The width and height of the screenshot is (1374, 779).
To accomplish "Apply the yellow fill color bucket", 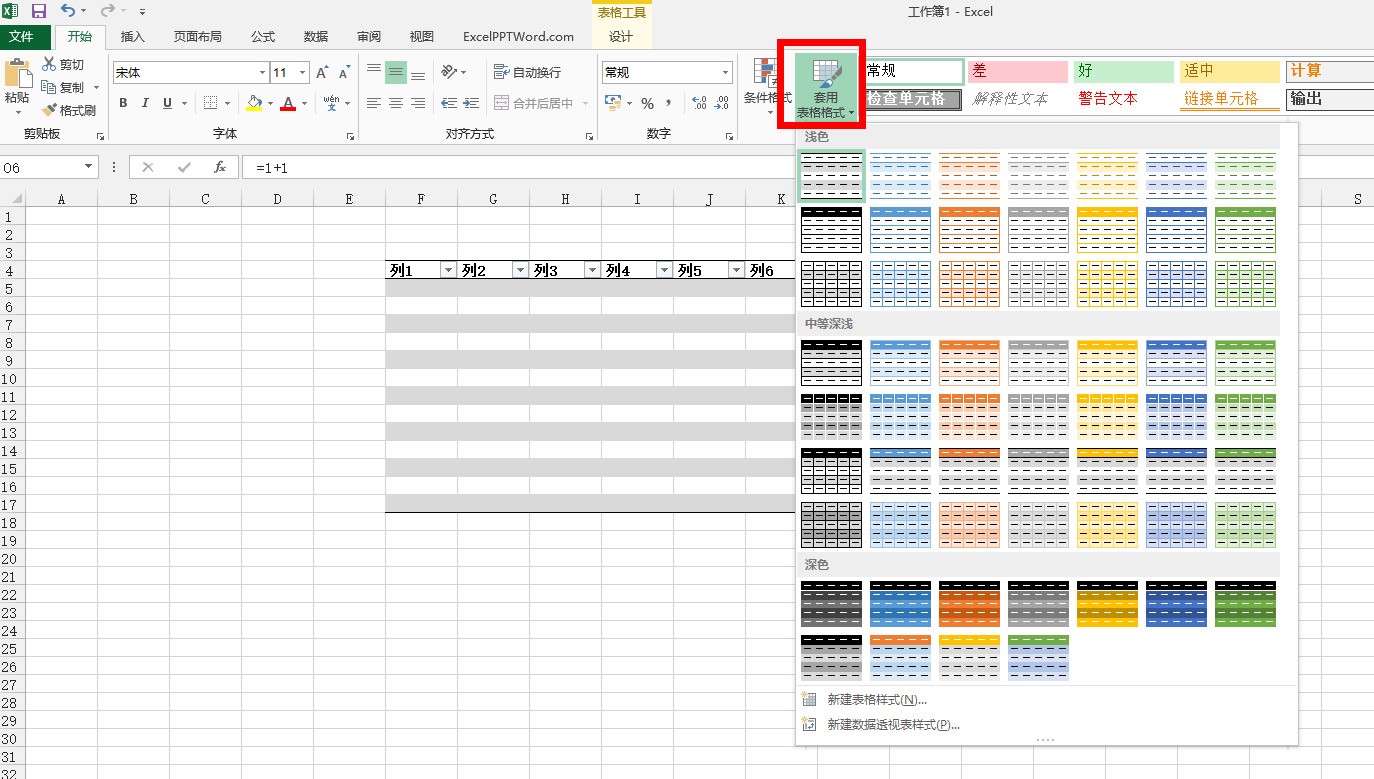I will coord(254,103).
